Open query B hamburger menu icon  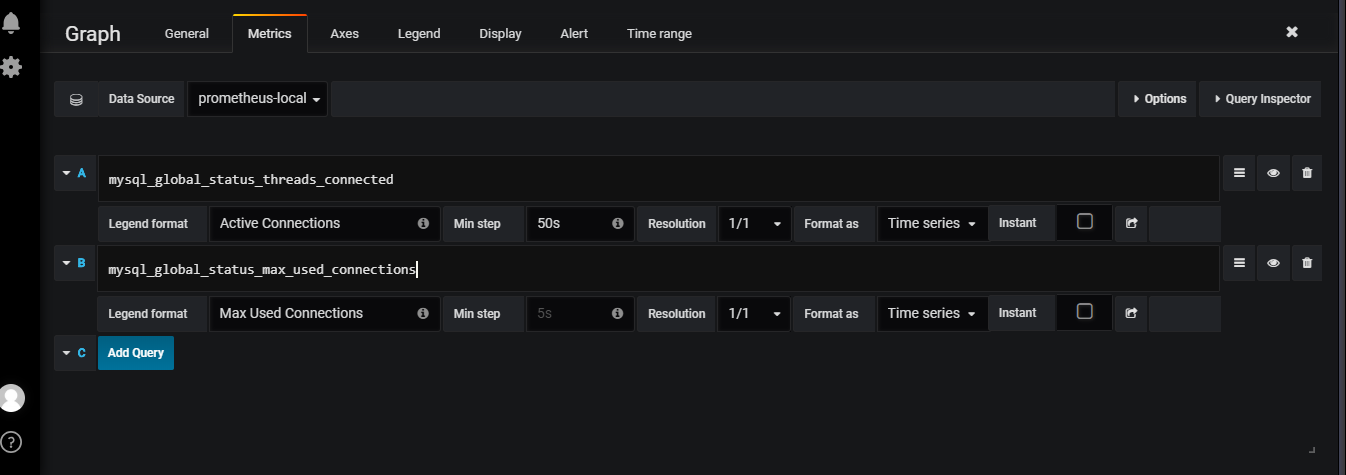coord(1239,263)
